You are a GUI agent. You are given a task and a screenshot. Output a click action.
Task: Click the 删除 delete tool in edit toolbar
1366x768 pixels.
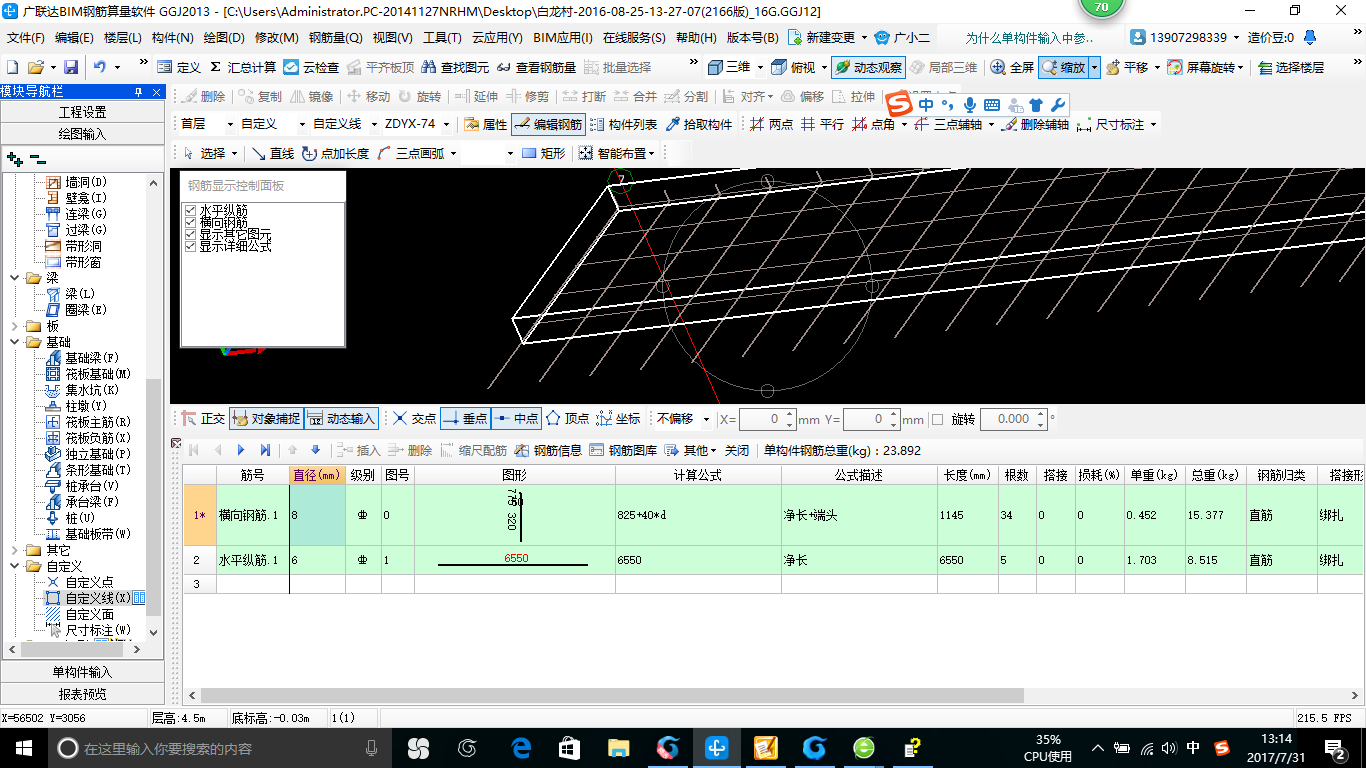pos(203,97)
